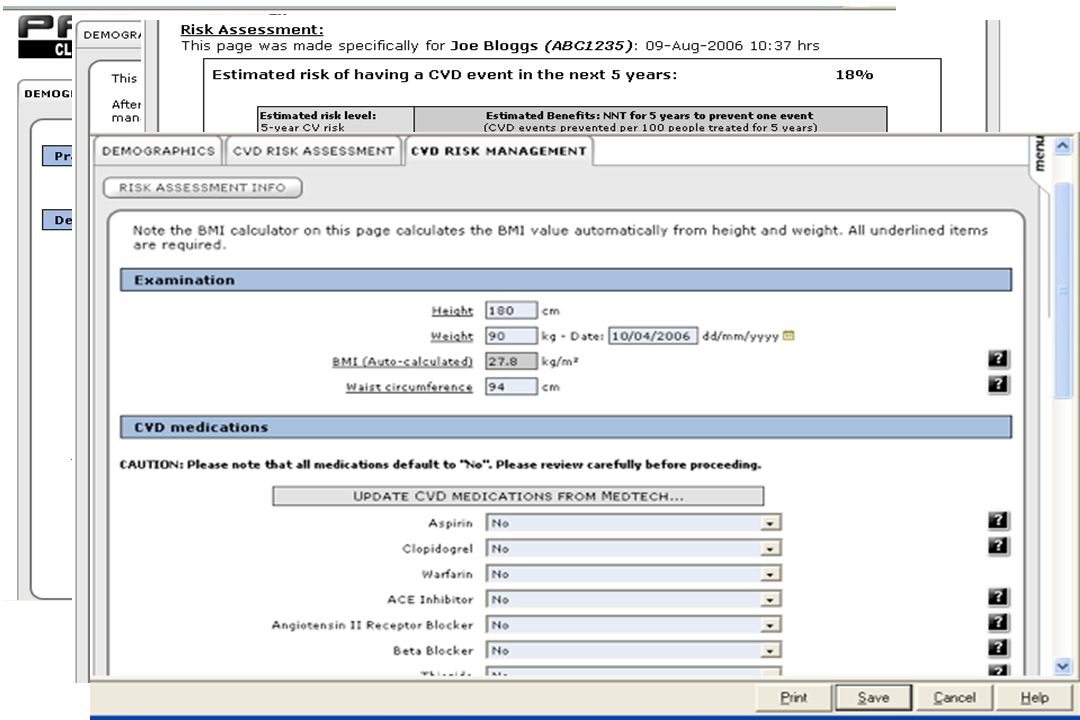Open the side menu tab

(x=1040, y=156)
